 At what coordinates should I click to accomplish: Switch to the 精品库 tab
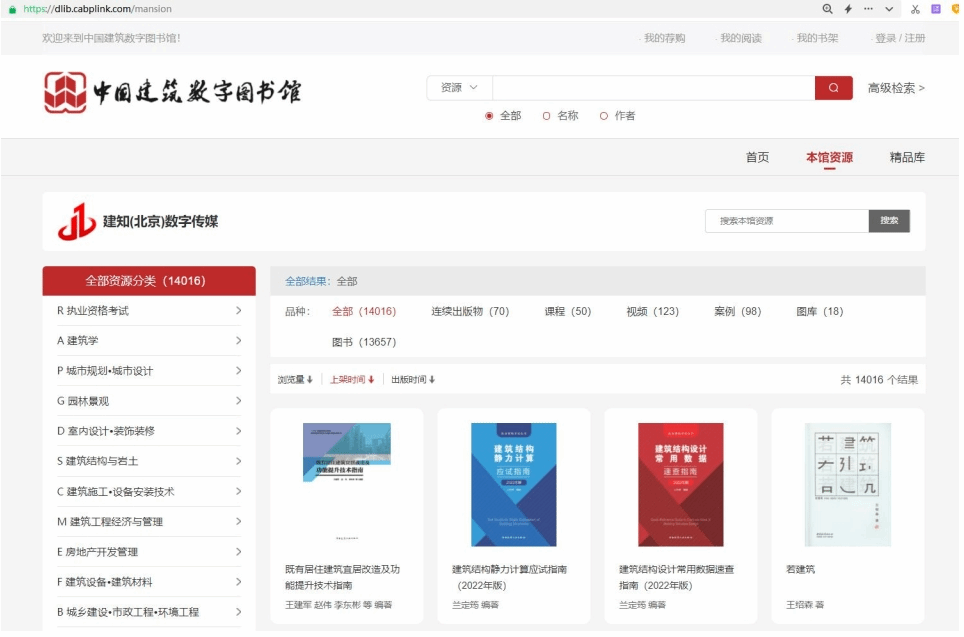tap(906, 158)
